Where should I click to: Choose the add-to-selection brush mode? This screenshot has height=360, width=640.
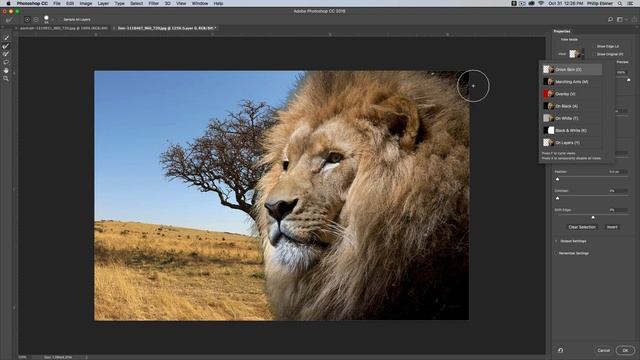(27, 20)
